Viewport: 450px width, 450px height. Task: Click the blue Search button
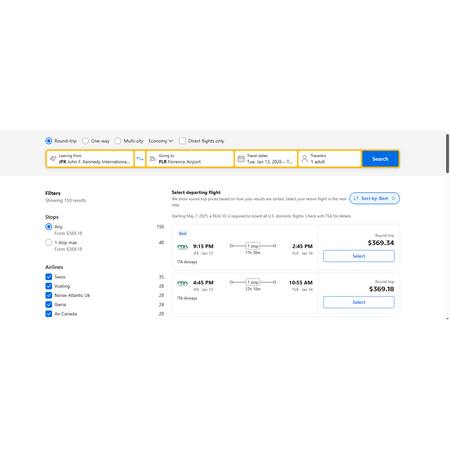pyautogui.click(x=380, y=159)
